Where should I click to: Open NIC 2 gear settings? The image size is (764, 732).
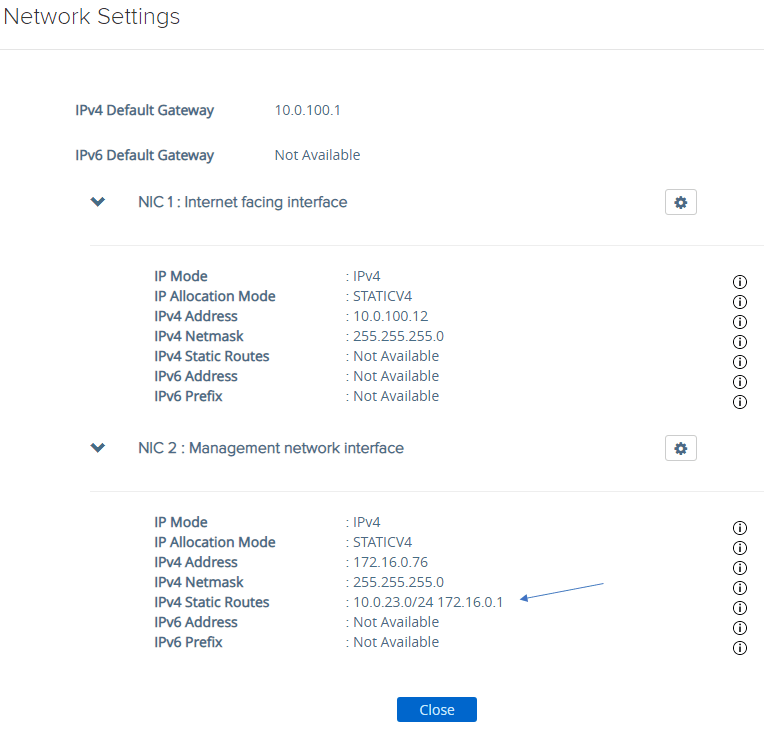[x=680, y=448]
